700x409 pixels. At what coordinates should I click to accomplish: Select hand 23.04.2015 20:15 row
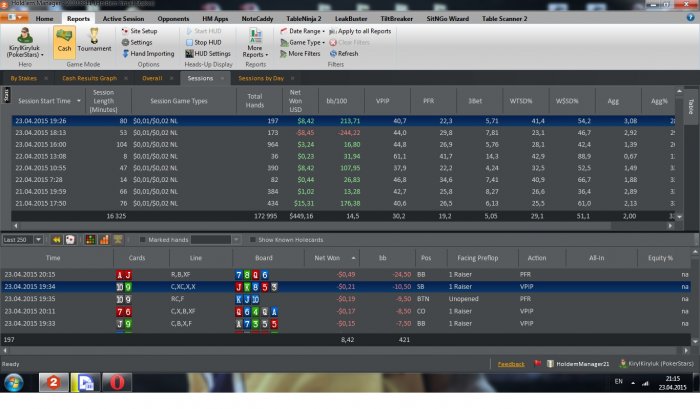345,275
